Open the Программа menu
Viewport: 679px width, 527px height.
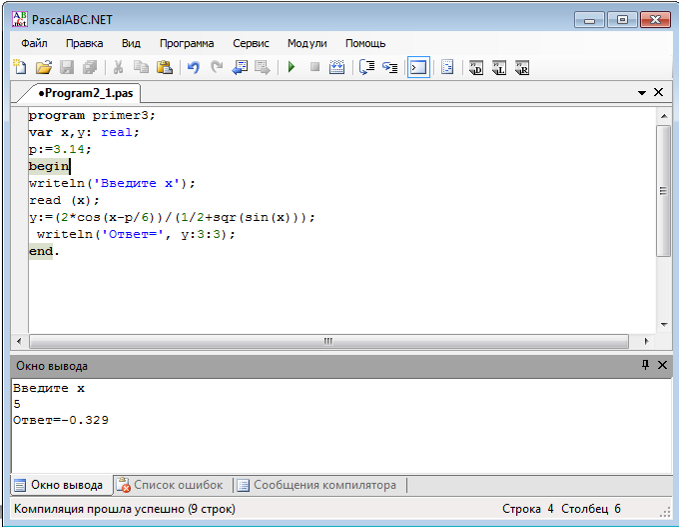(x=186, y=43)
